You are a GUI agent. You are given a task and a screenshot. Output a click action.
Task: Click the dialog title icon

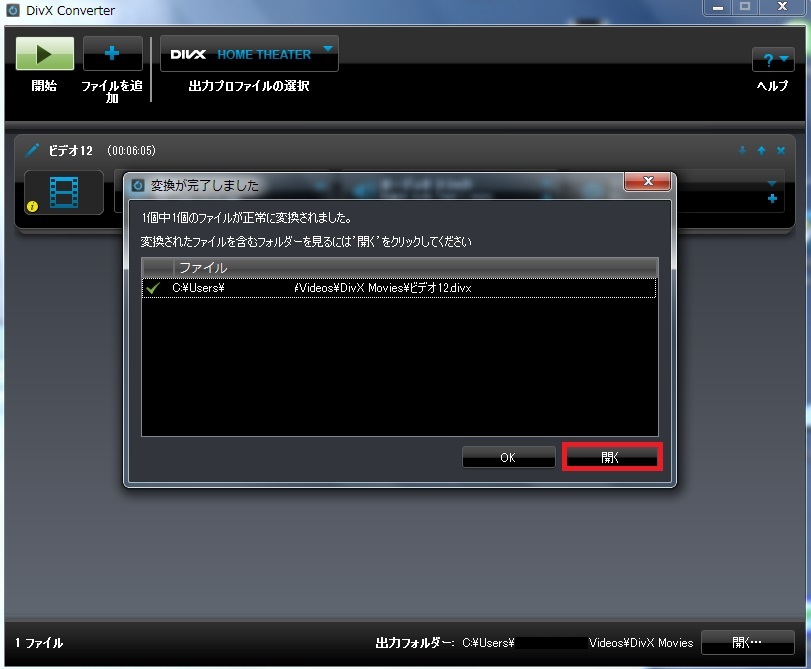pyautogui.click(x=138, y=185)
